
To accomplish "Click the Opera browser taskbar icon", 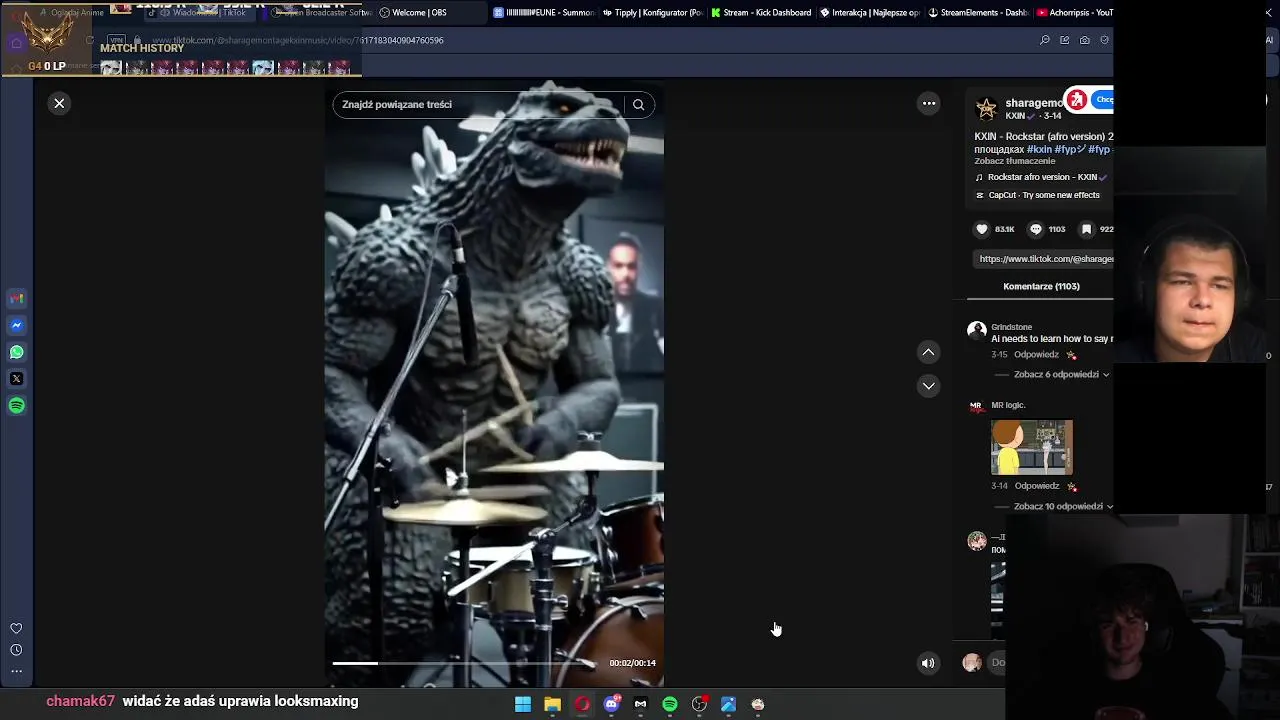I will 582,704.
